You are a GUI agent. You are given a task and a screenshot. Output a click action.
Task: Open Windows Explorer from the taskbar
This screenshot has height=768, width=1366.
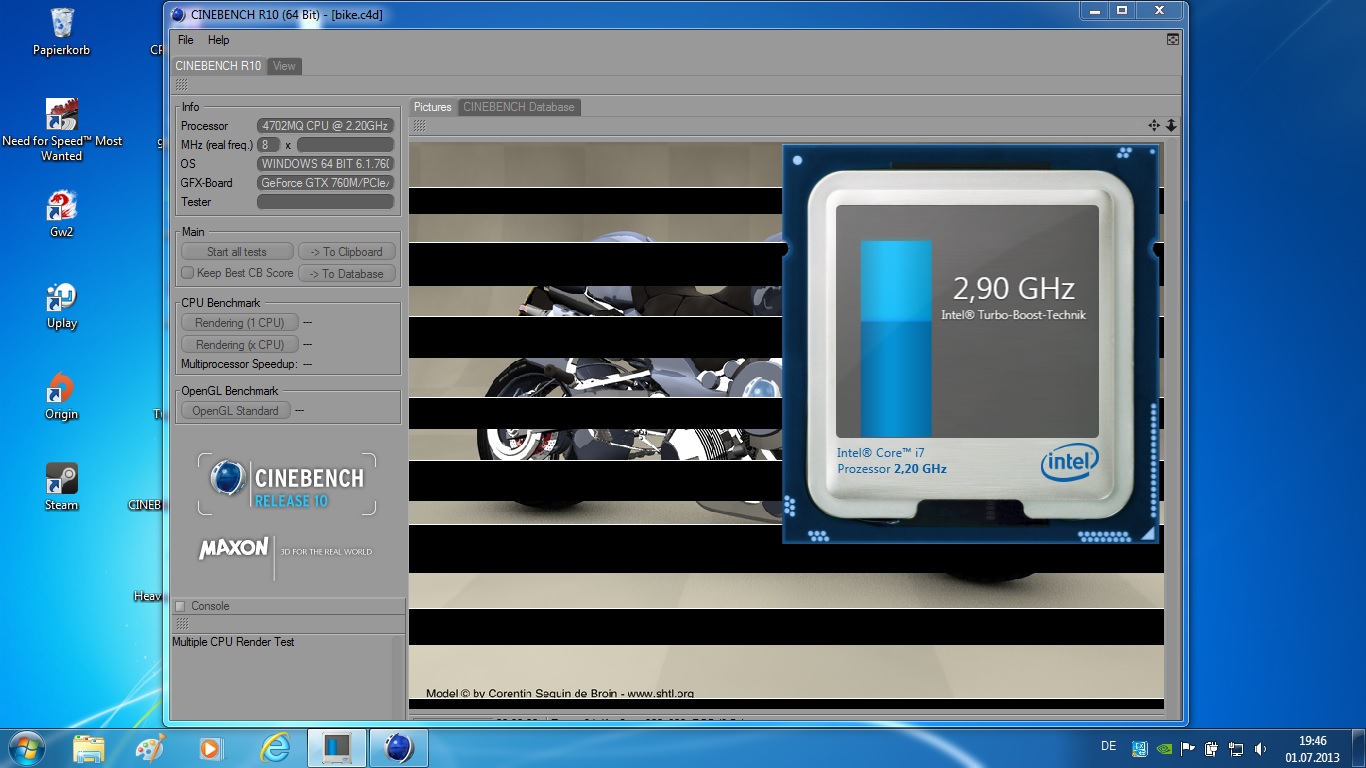coord(88,748)
